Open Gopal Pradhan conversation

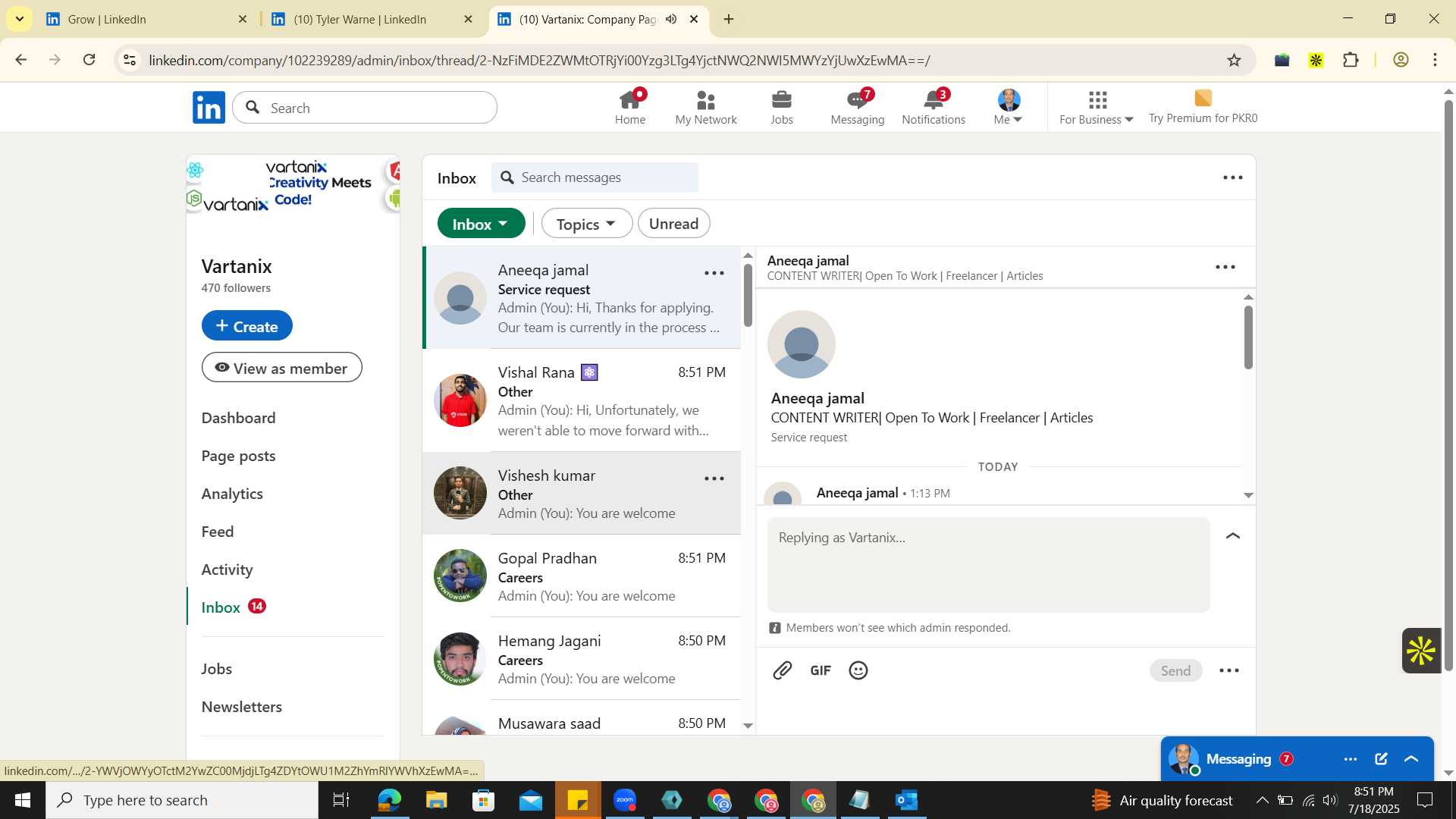pyautogui.click(x=582, y=576)
